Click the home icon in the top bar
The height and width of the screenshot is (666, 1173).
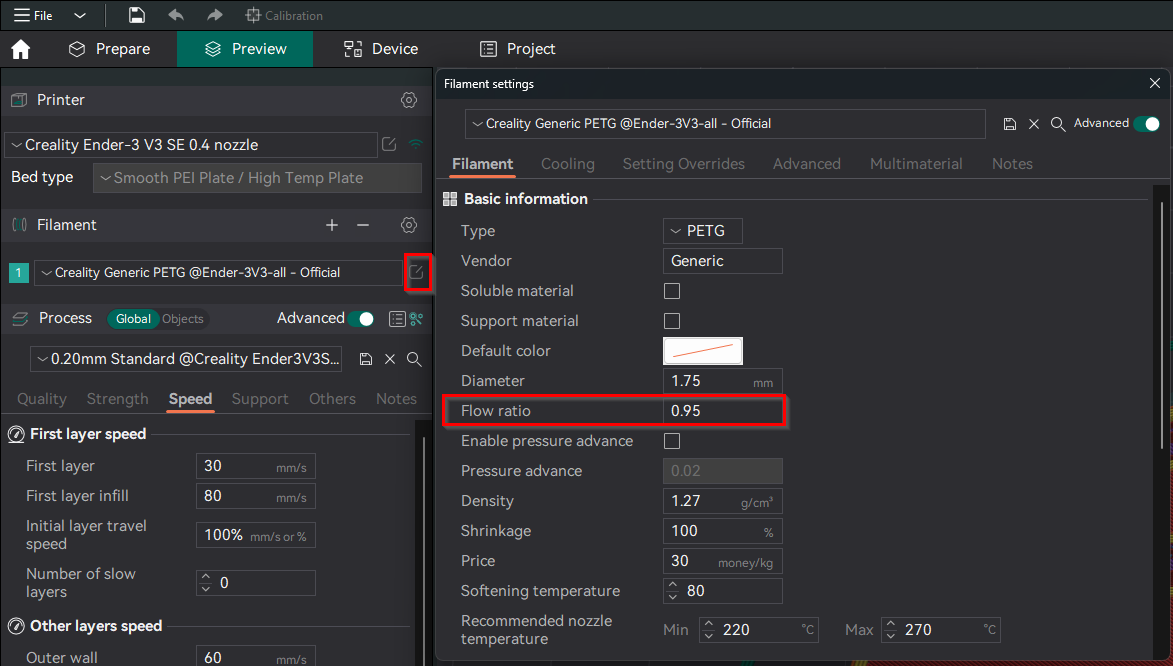pos(20,49)
